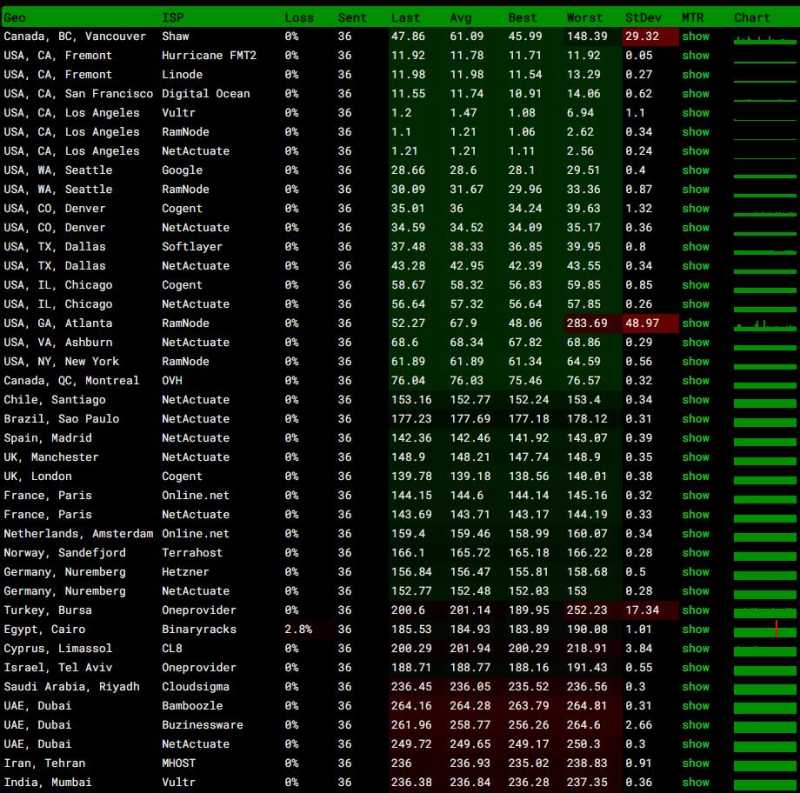Show MTR for Cogent Denver row
The width and height of the screenshot is (800, 793).
click(x=695, y=209)
